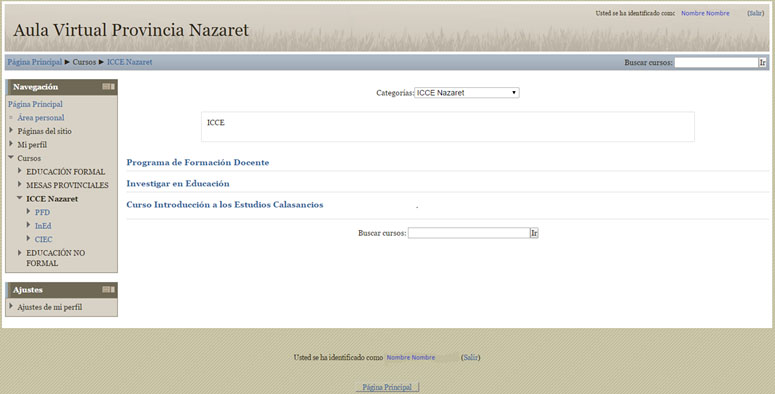Expand Ajustes de mi perfil arrow
The width and height of the screenshot is (775, 394).
11,306
